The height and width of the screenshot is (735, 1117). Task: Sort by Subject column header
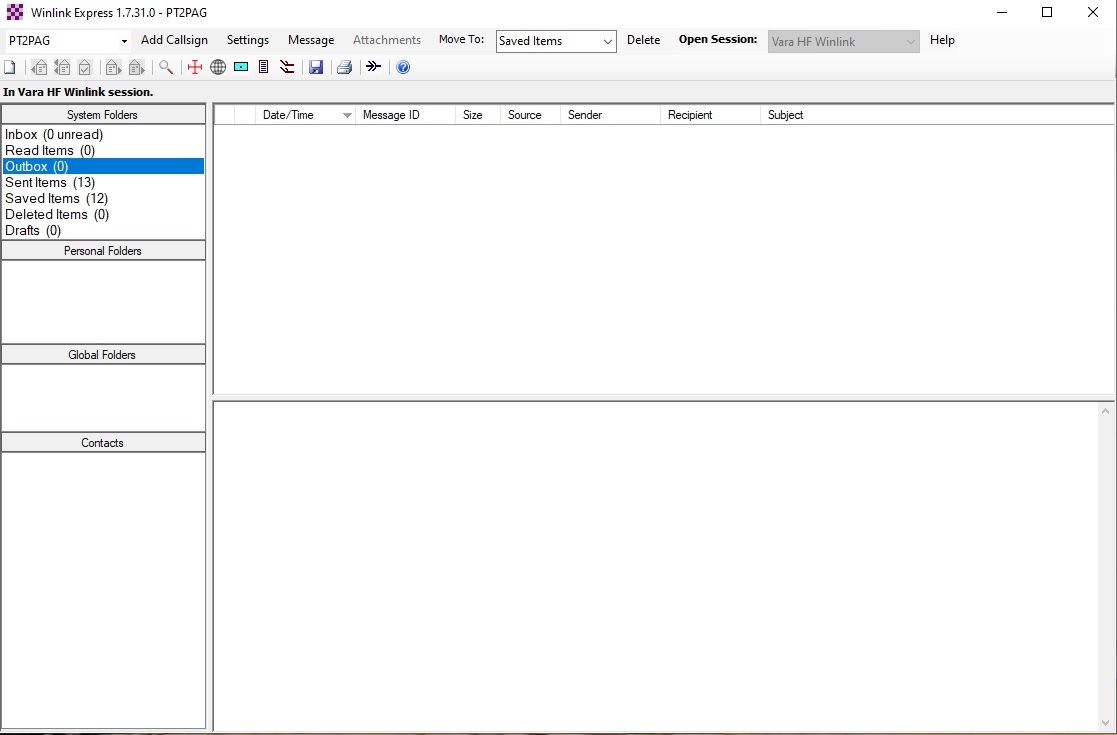point(937,115)
